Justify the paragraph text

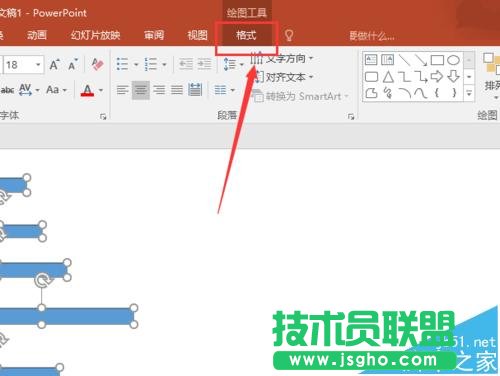(177, 90)
